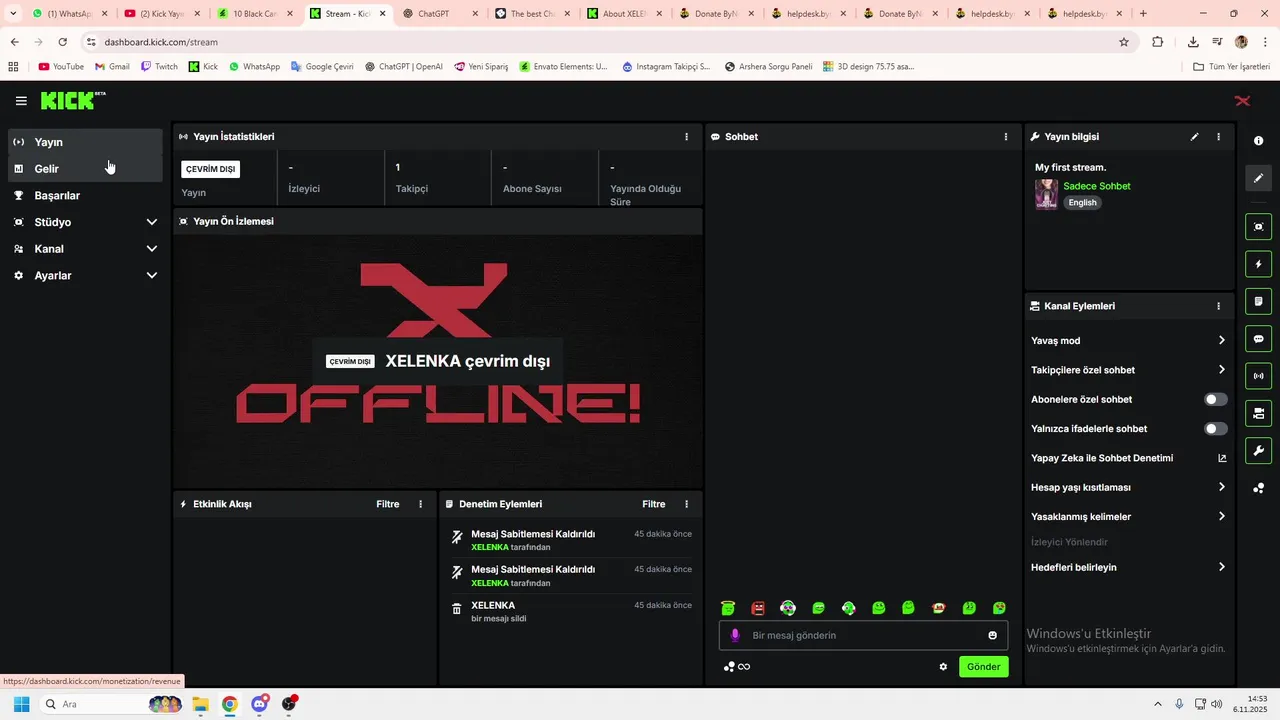The height and width of the screenshot is (720, 1280).
Task: Open the Chrome tab search dropdown arrow
Action: tap(13, 14)
